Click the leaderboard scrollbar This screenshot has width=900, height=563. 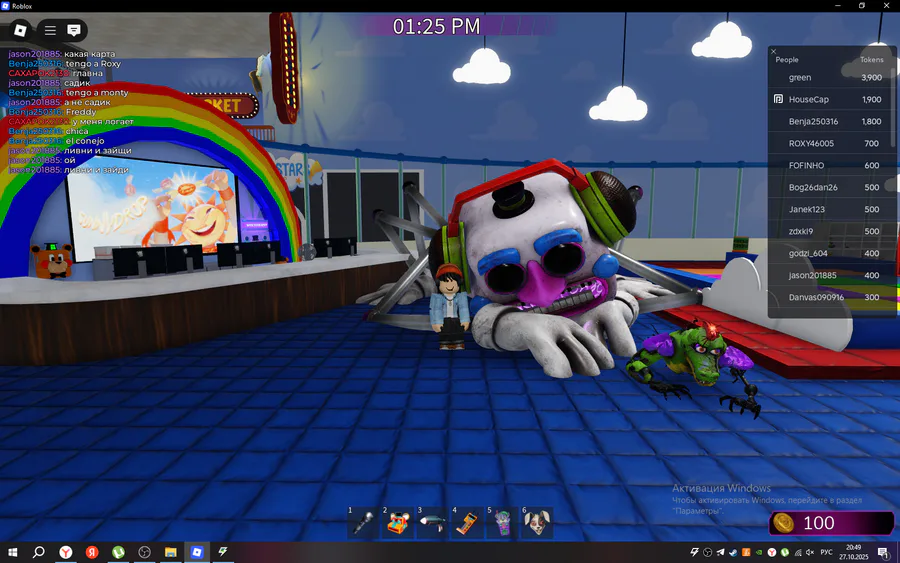(x=893, y=106)
